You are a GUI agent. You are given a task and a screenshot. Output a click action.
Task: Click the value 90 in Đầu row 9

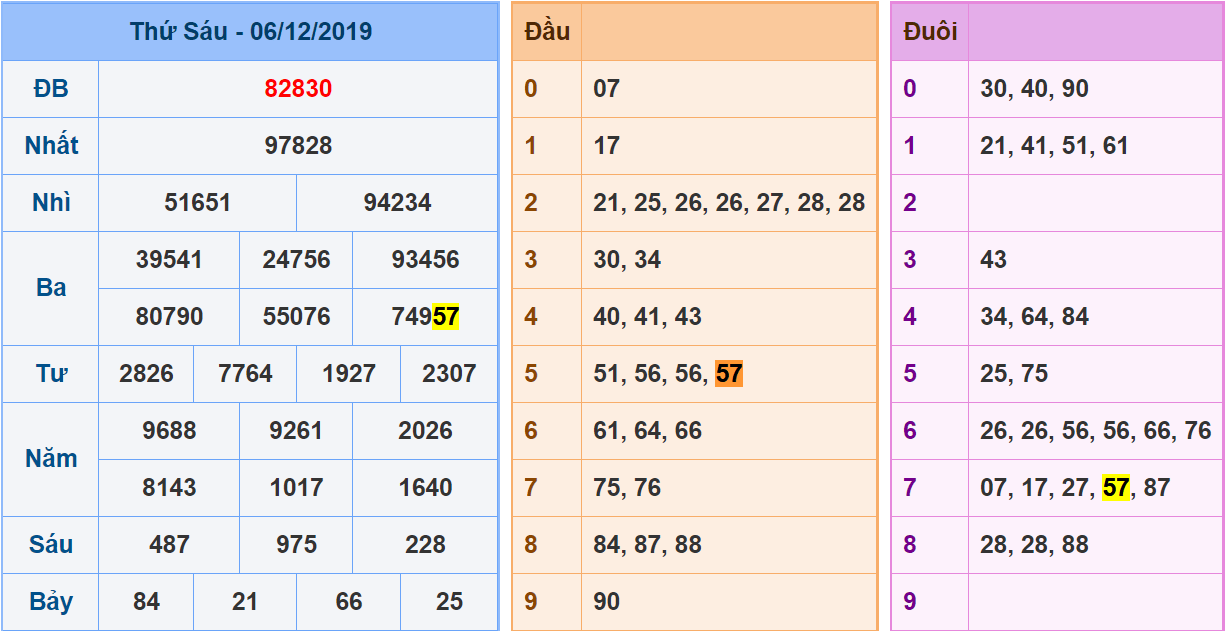pyautogui.click(x=606, y=602)
